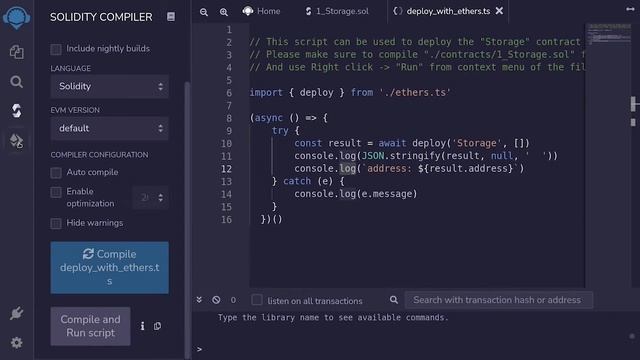Click line number 6 in gutter
This screenshot has height=360, width=640.
pyautogui.click(x=229, y=93)
